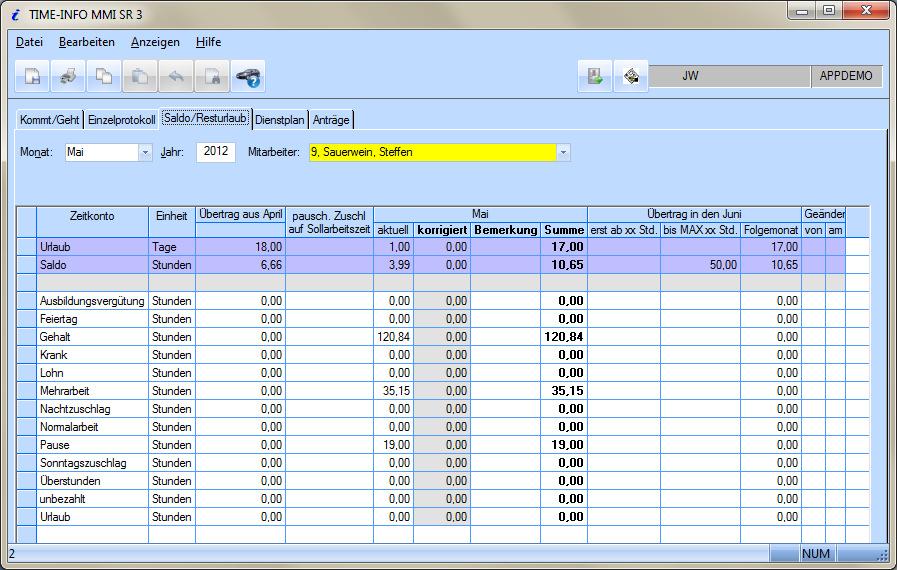Click the APPDEMO field
Image resolution: width=897 pixels, height=570 pixels.
point(846,76)
